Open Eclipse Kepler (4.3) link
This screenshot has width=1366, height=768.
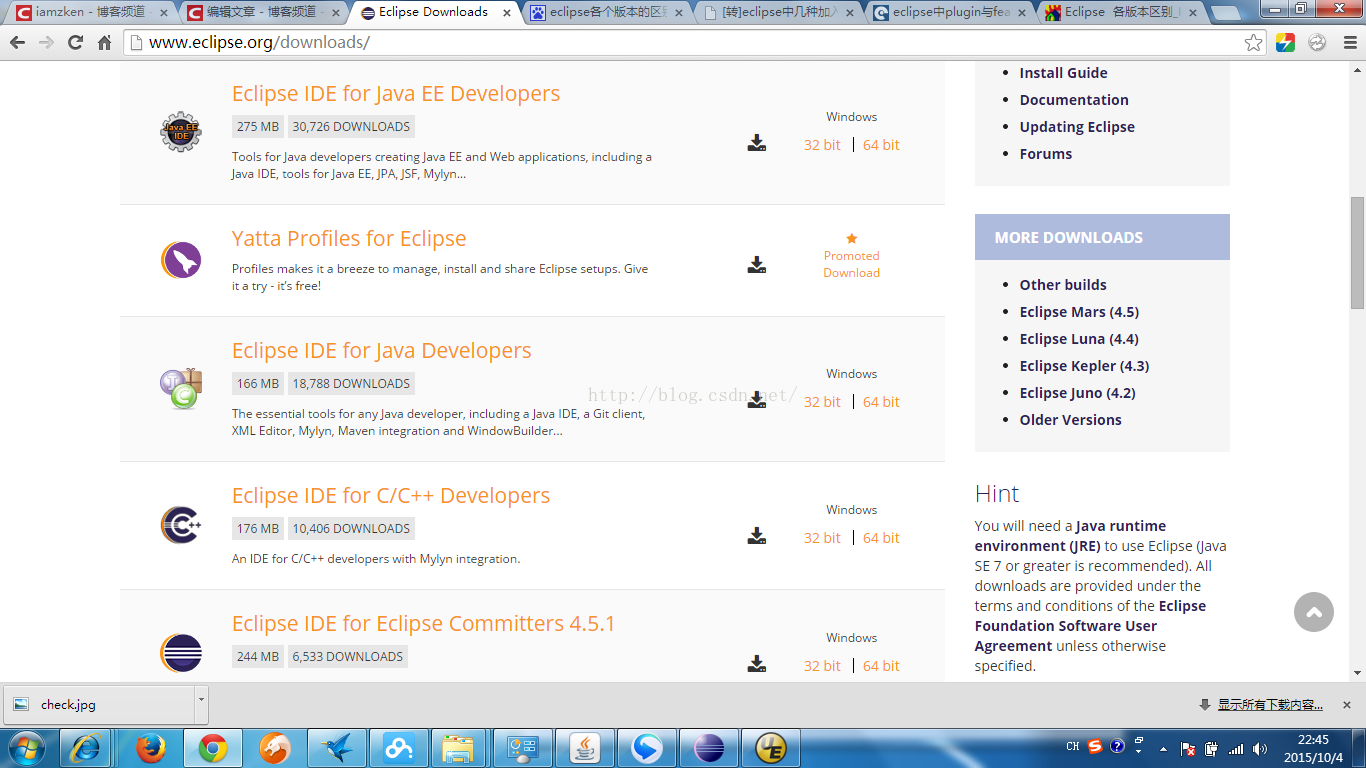(x=1084, y=366)
